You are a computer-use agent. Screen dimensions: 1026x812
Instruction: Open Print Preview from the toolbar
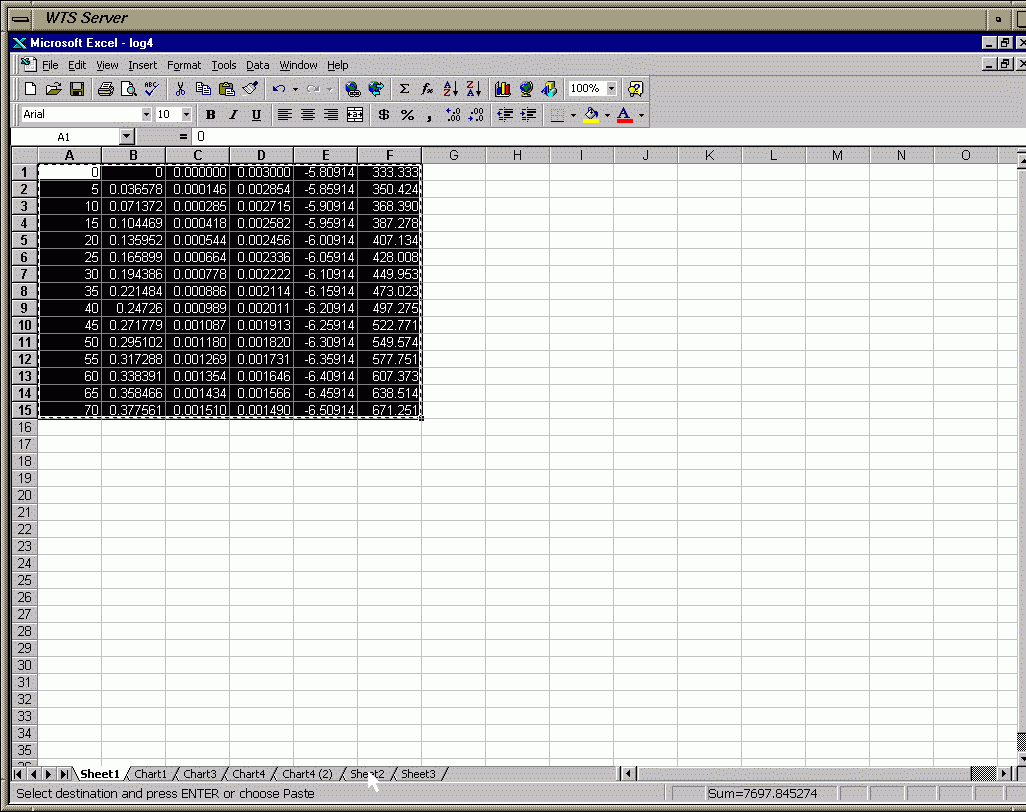click(128, 89)
